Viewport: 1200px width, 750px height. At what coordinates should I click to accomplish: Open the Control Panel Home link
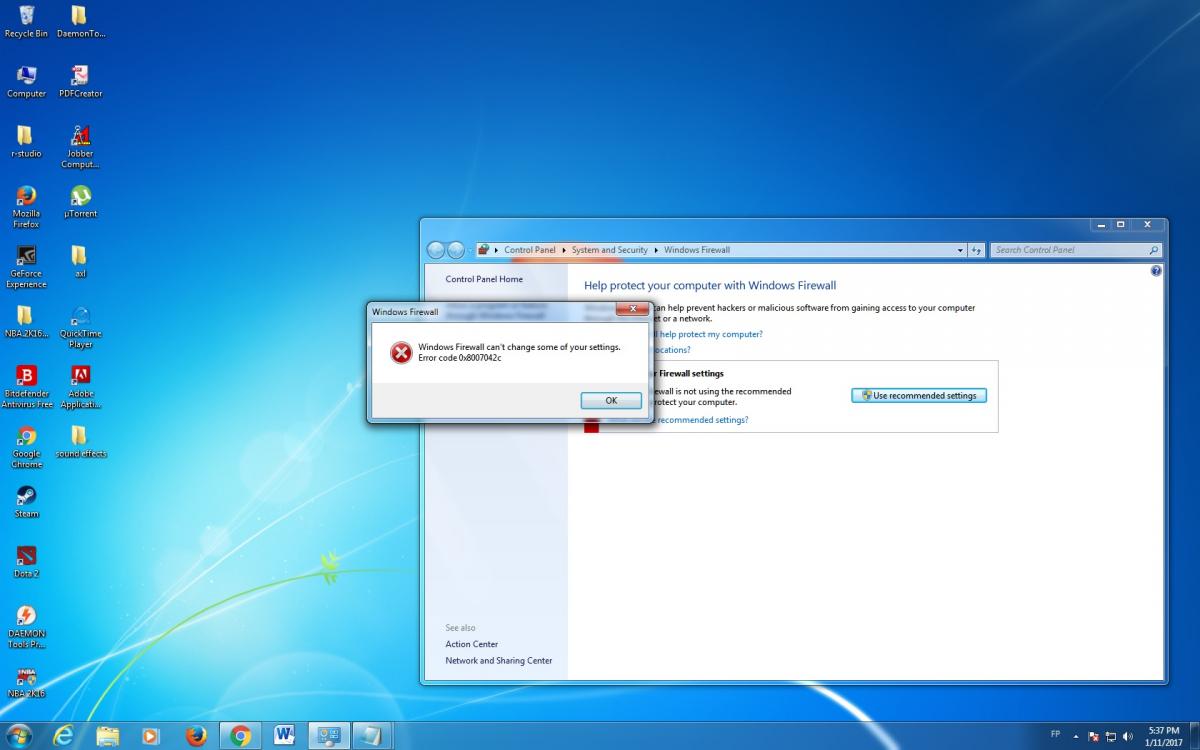click(x=484, y=279)
